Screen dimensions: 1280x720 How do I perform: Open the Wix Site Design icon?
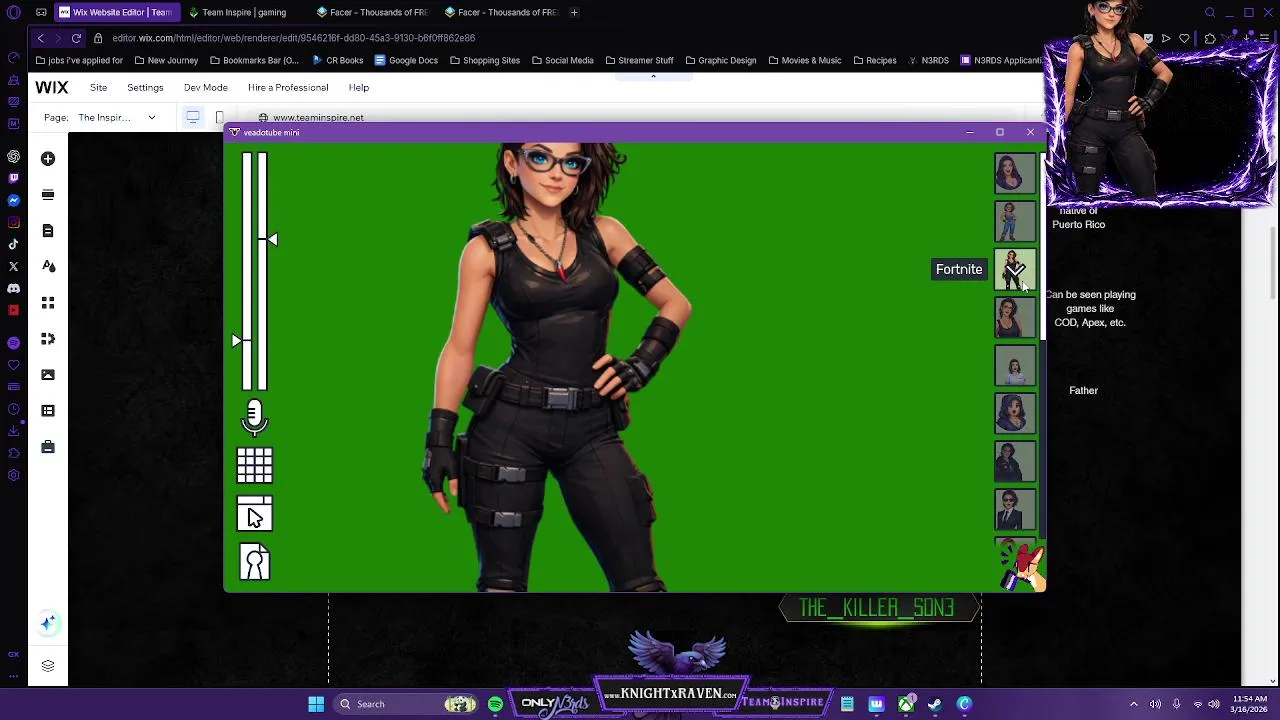48,267
